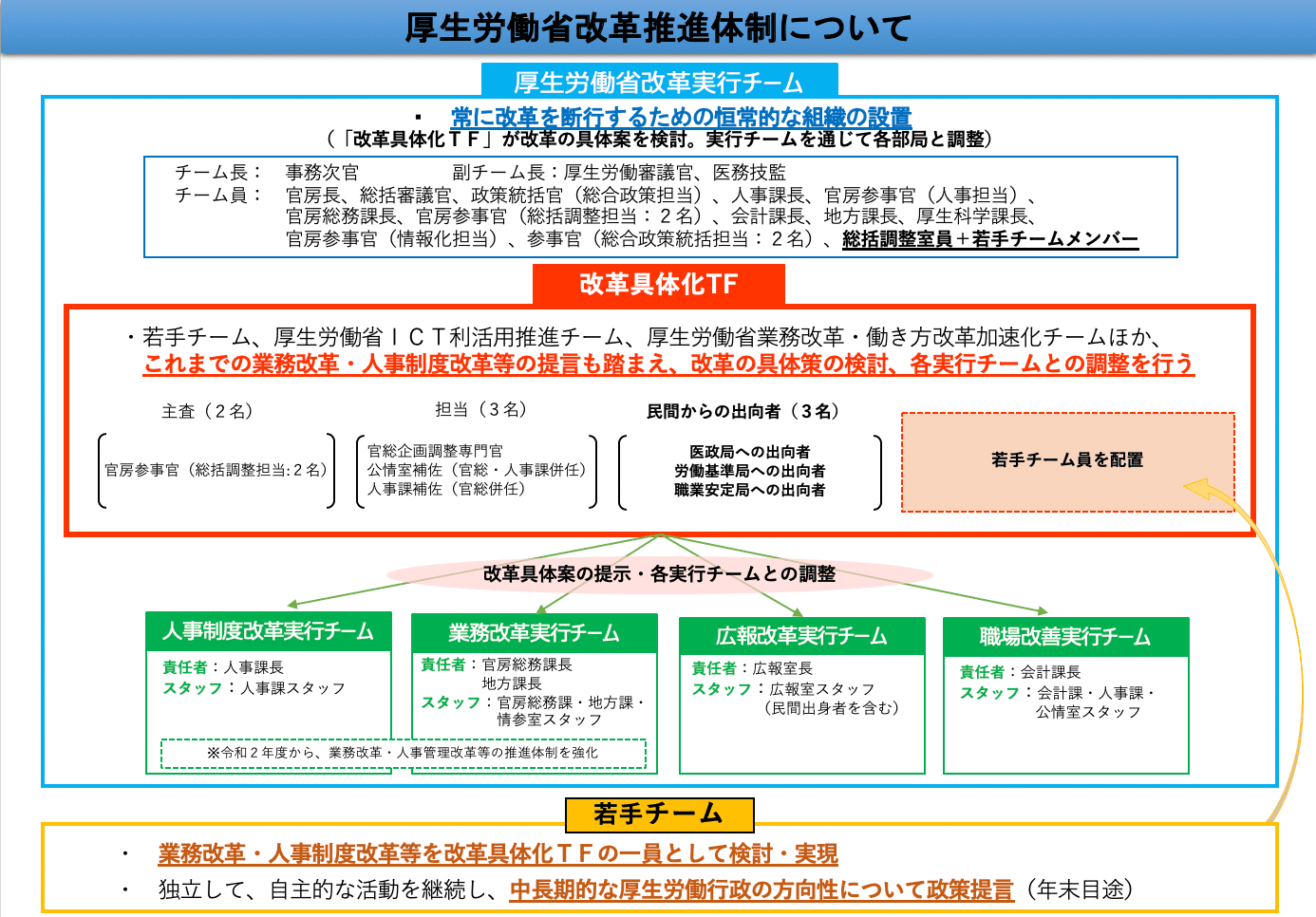Click the 民間からの出向者（３名） heading
Screen dimensions: 1316x917
click(x=743, y=411)
